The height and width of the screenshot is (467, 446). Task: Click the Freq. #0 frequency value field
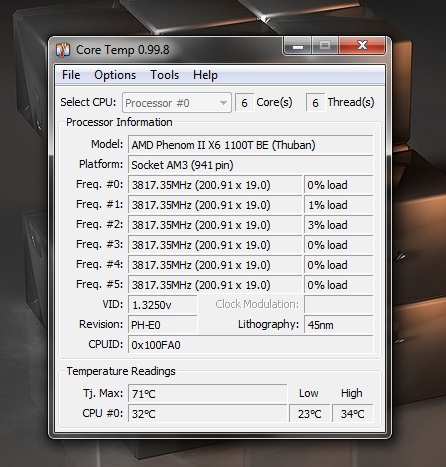[215, 185]
